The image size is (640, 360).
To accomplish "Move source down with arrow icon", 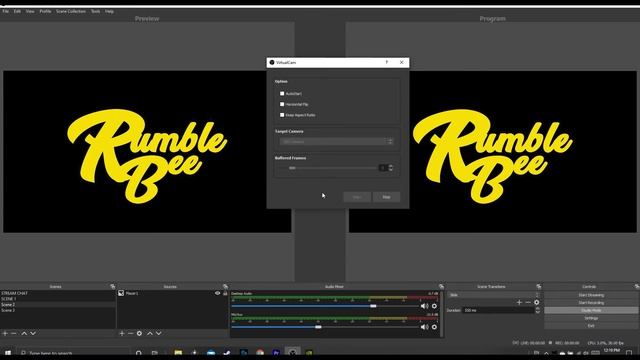I will click(159, 333).
